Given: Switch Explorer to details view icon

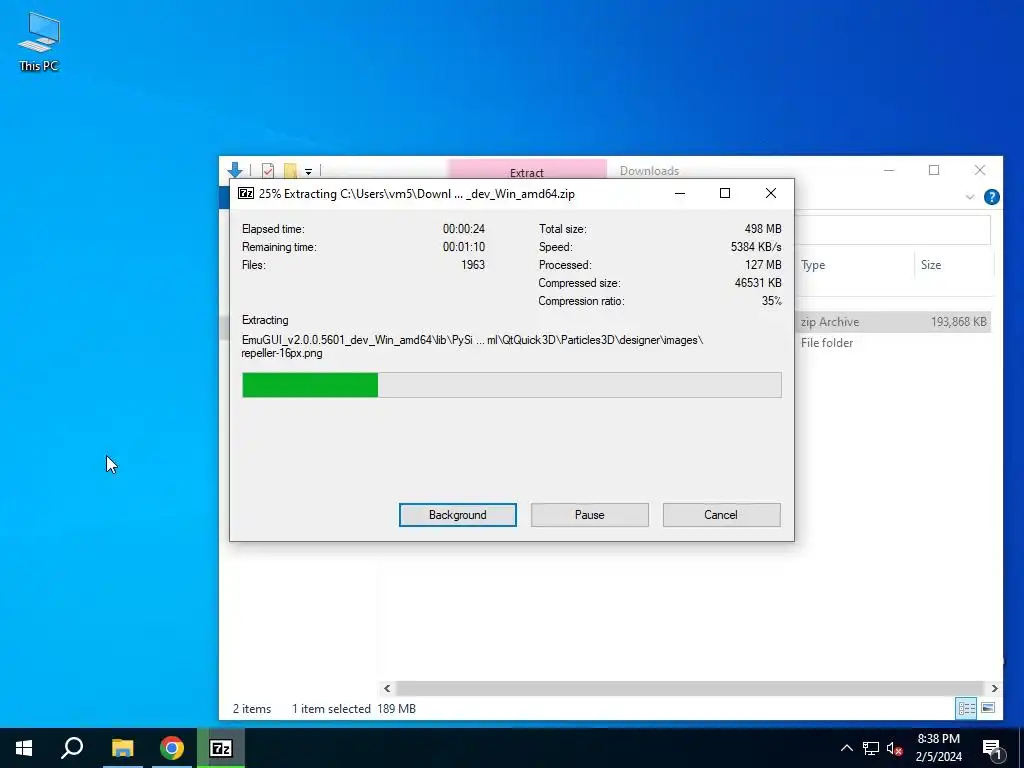Looking at the screenshot, I should [x=967, y=708].
